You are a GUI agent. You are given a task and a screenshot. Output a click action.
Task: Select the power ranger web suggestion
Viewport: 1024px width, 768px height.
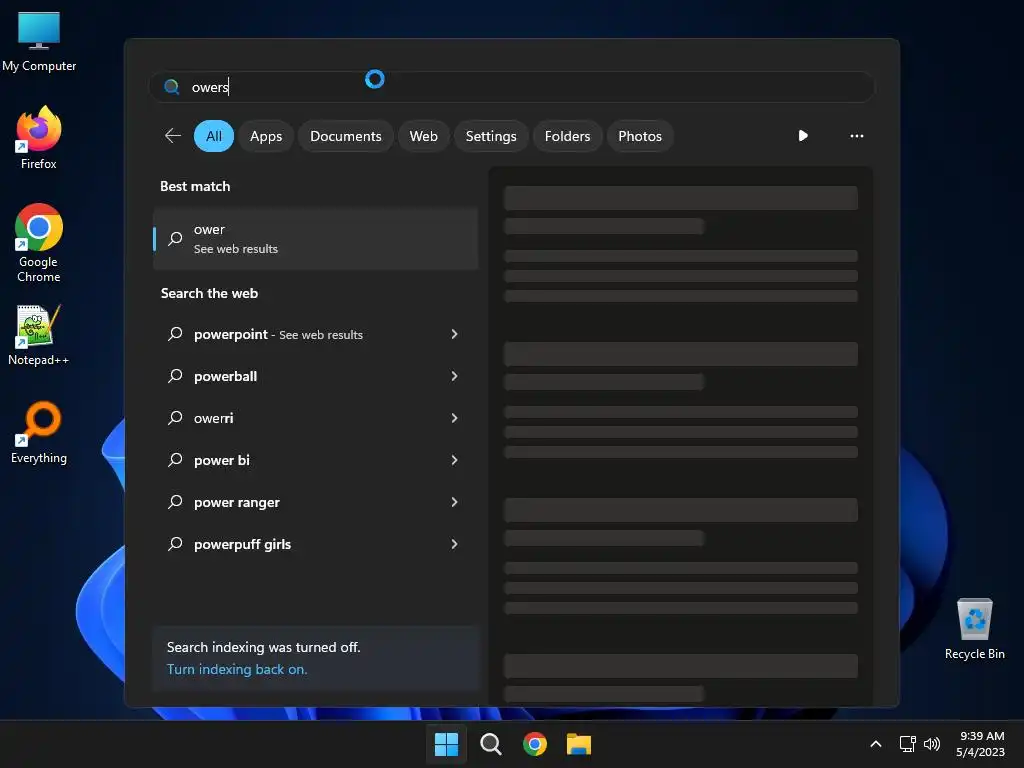315,502
